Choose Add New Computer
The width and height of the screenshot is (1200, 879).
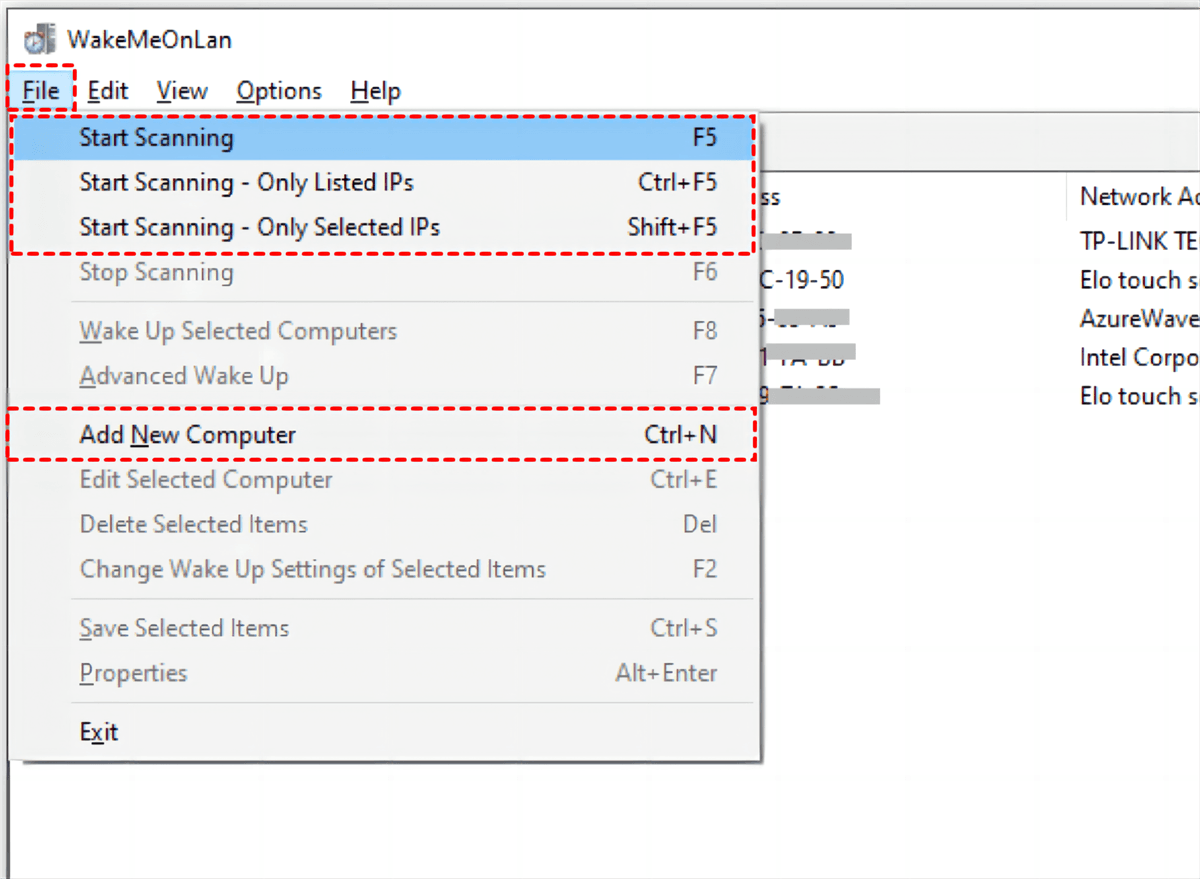coord(188,436)
